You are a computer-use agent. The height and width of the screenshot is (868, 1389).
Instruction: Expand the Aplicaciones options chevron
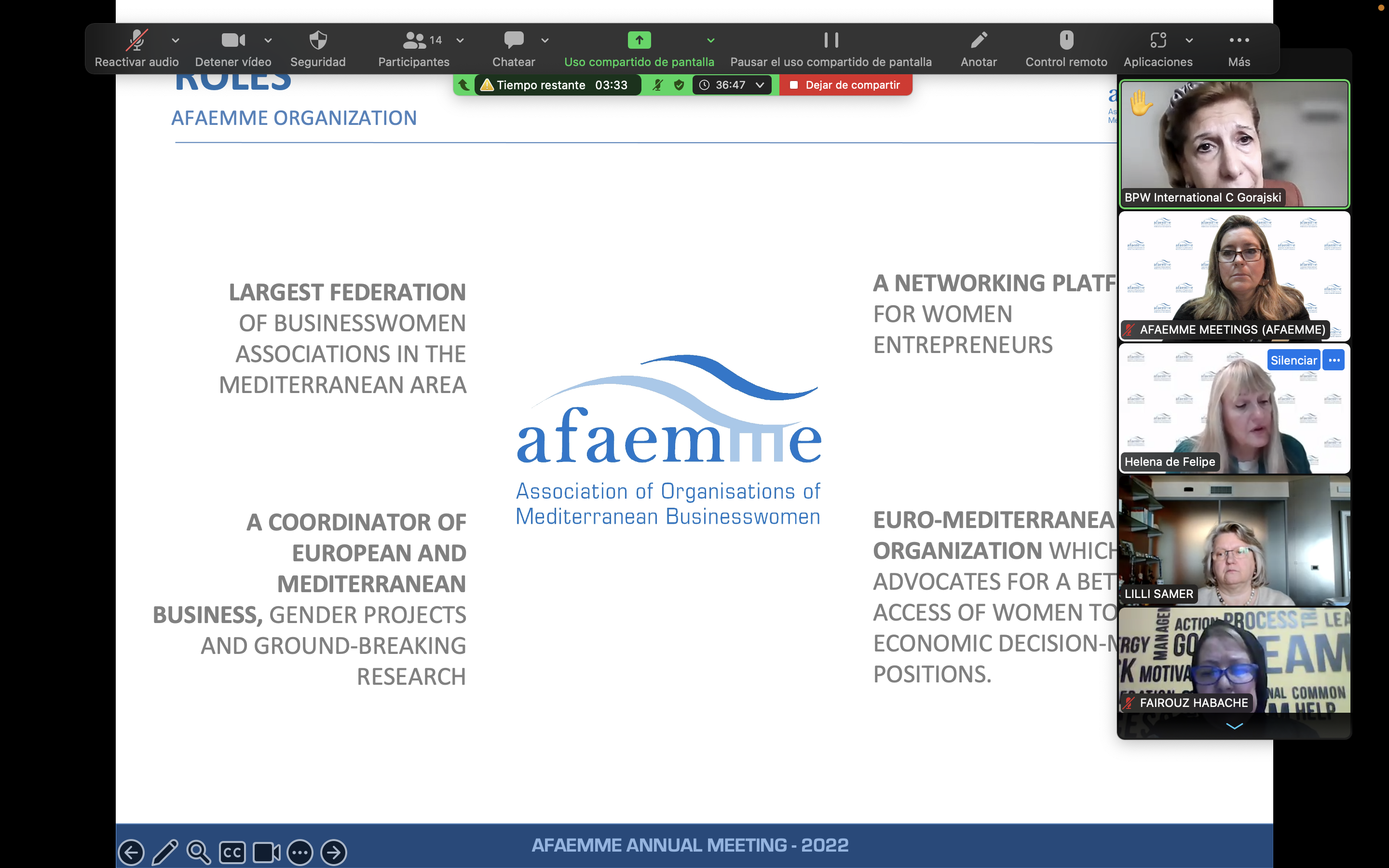[1189, 40]
